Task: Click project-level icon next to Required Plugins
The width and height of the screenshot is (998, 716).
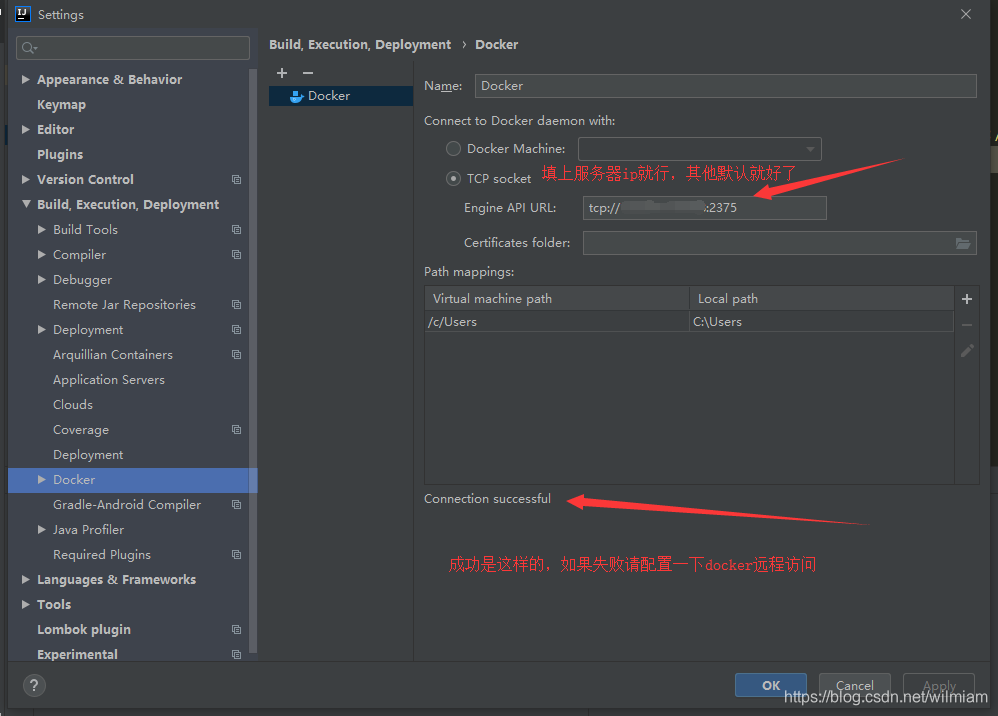Action: (237, 555)
